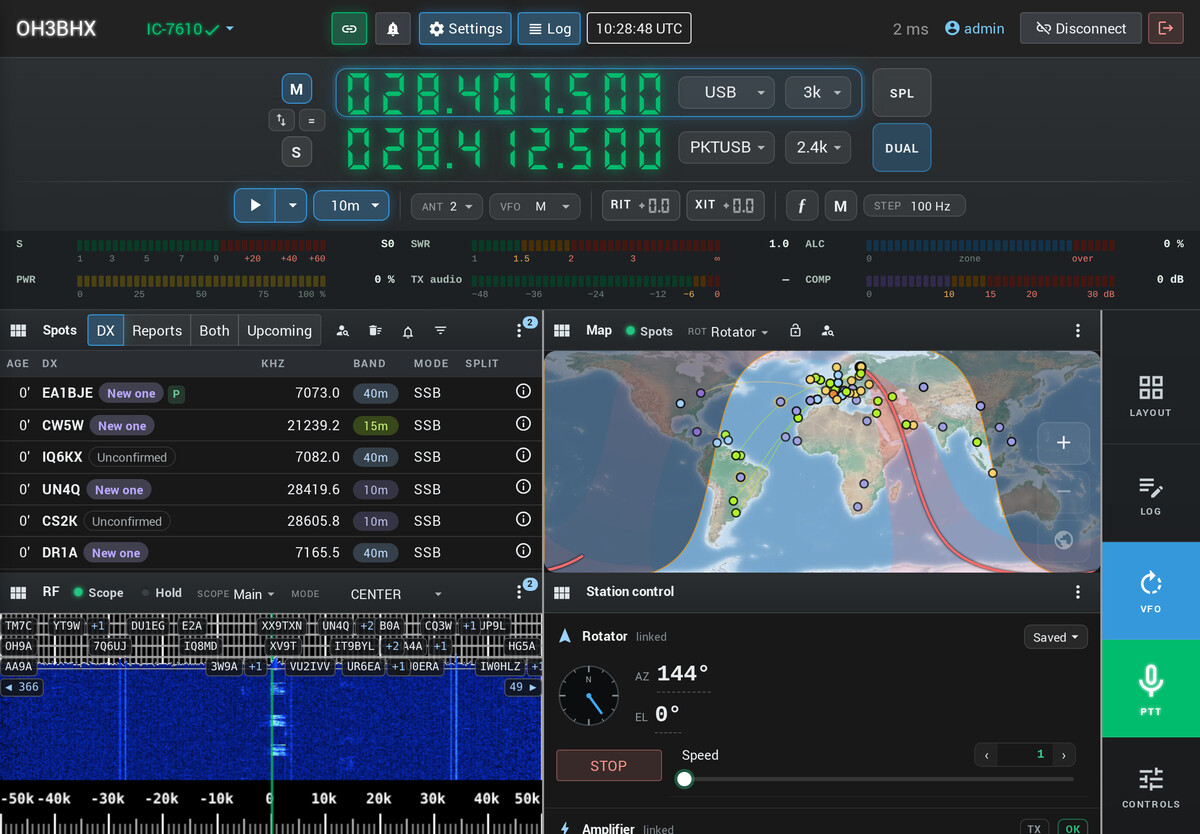Open the PKTUSB mode dropdown
The height and width of the screenshot is (834, 1200).
tap(727, 147)
